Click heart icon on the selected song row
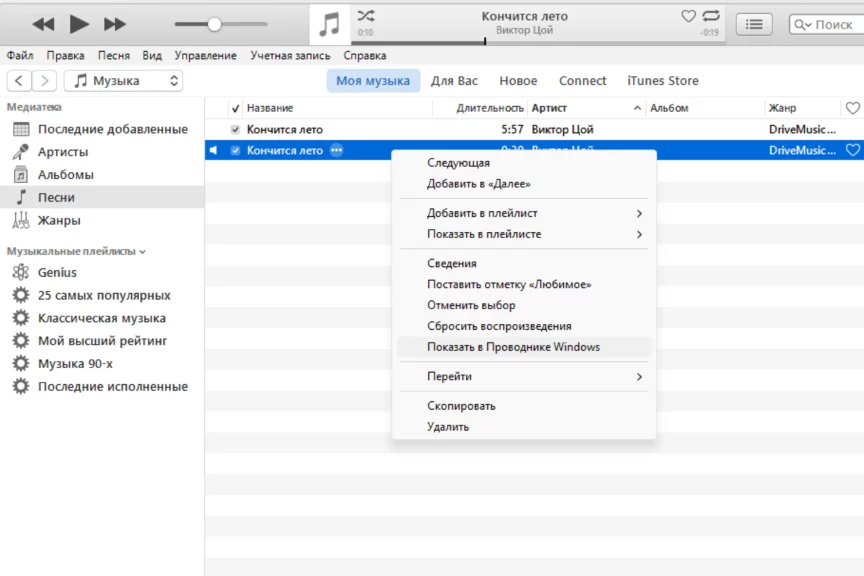The height and width of the screenshot is (576, 864). tap(852, 150)
